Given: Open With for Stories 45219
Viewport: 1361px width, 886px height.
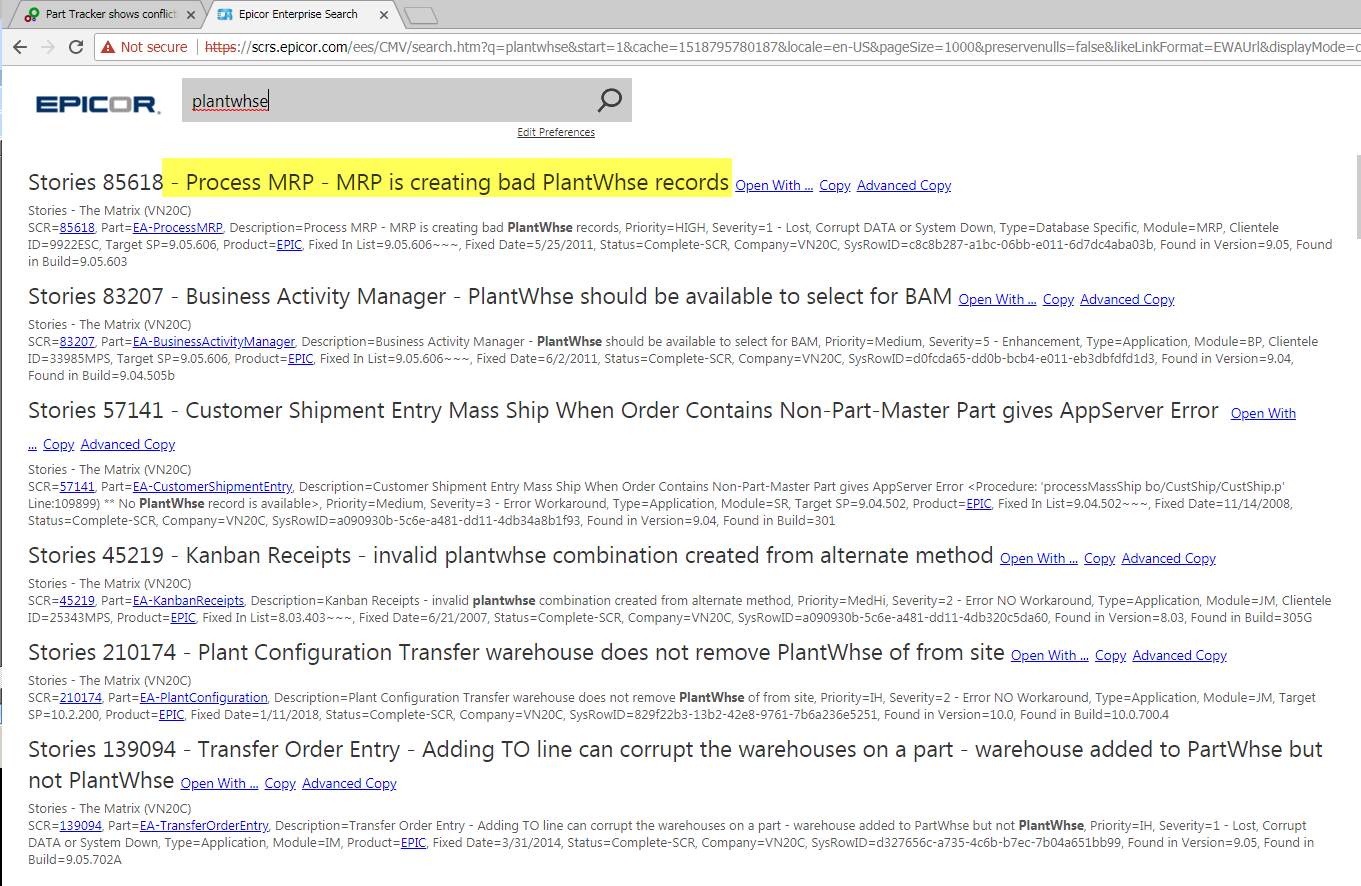Looking at the screenshot, I should point(1039,558).
